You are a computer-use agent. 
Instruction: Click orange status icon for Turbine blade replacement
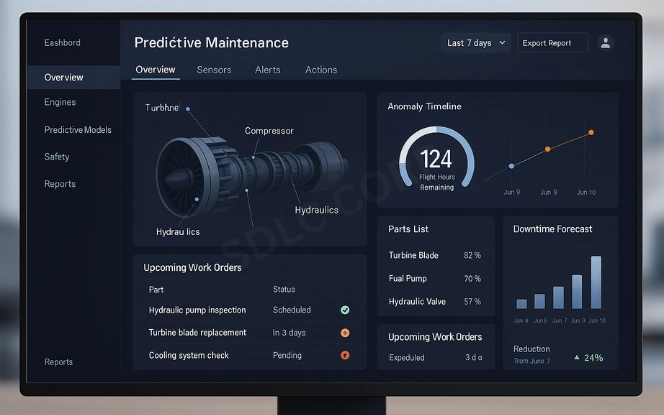click(x=345, y=332)
